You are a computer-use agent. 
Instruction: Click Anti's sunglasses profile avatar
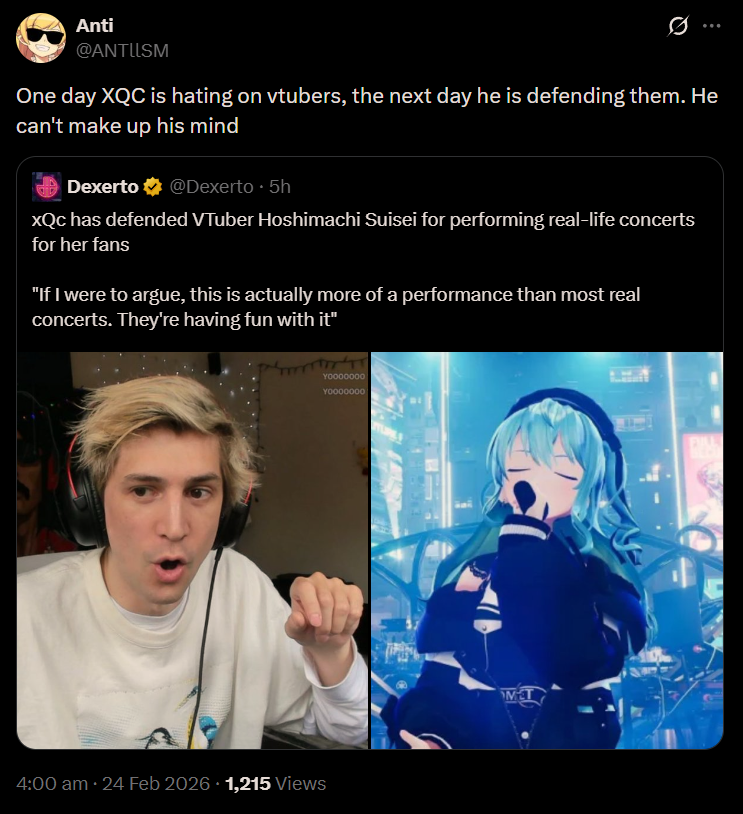tap(41, 38)
